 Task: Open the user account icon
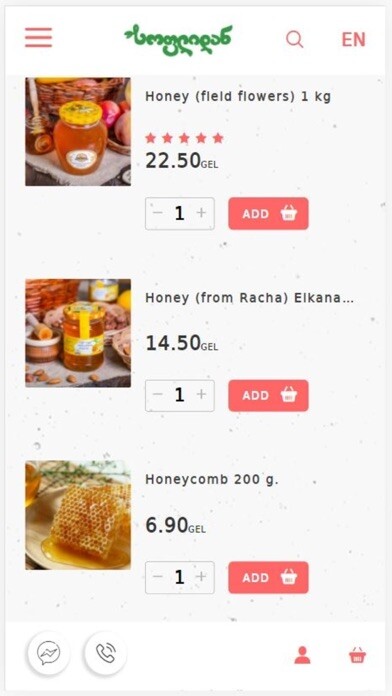(x=302, y=655)
